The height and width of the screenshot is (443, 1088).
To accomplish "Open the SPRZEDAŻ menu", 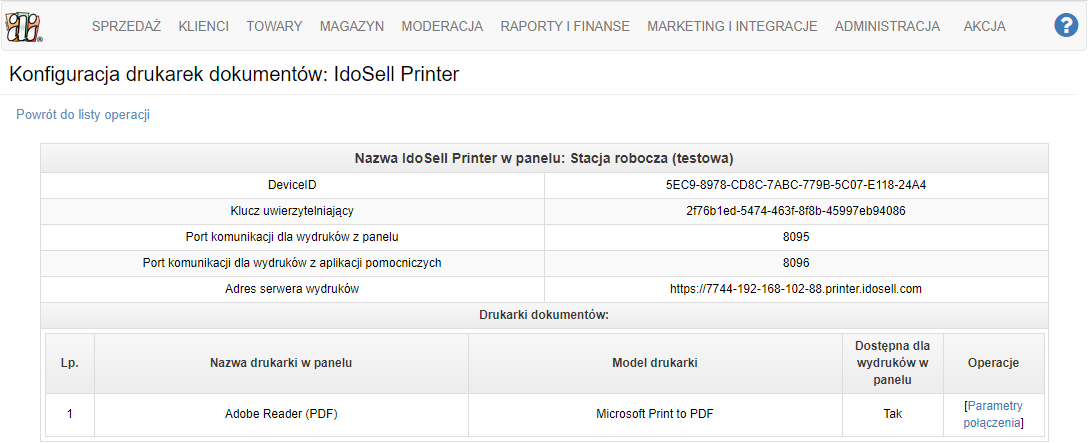I will (126, 26).
